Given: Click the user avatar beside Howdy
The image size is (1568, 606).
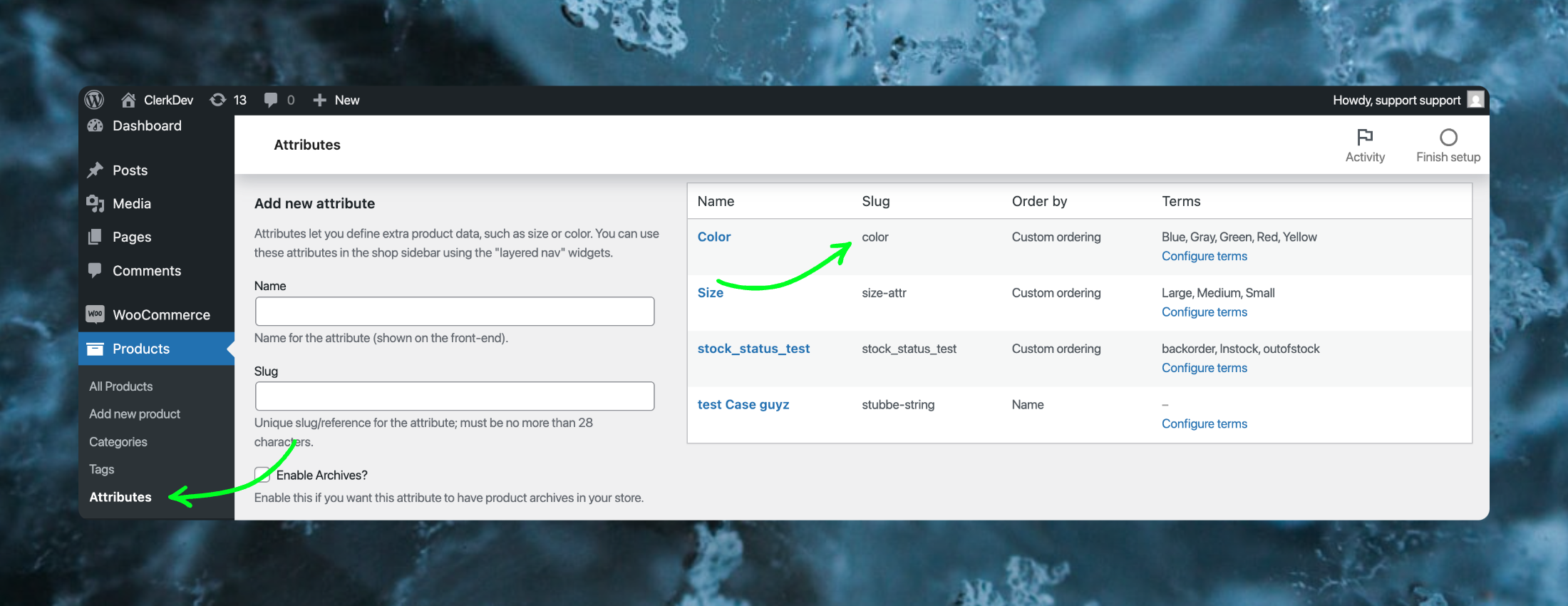Looking at the screenshot, I should click(1475, 100).
